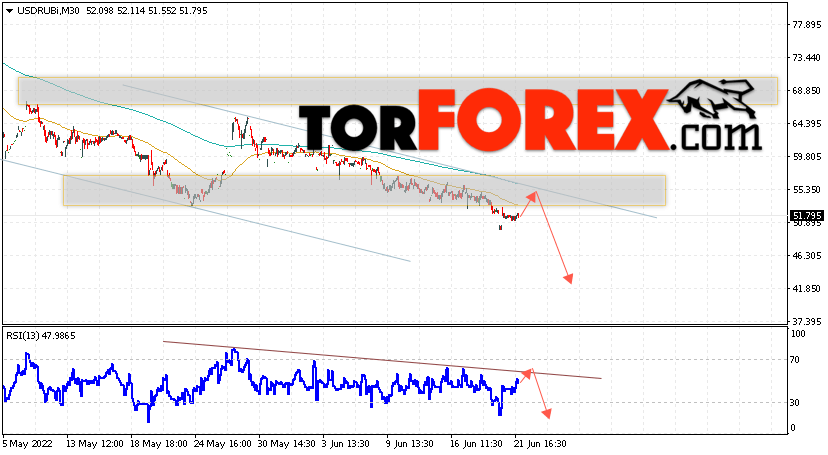Select RSI level 30 on scale
Screen dimensions: 828x455
(x=796, y=403)
